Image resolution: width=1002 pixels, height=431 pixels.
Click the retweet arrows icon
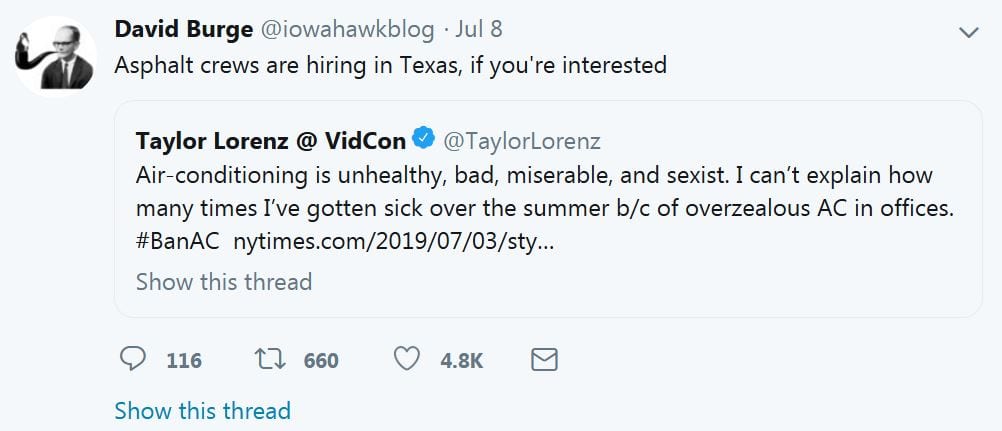[x=270, y=360]
